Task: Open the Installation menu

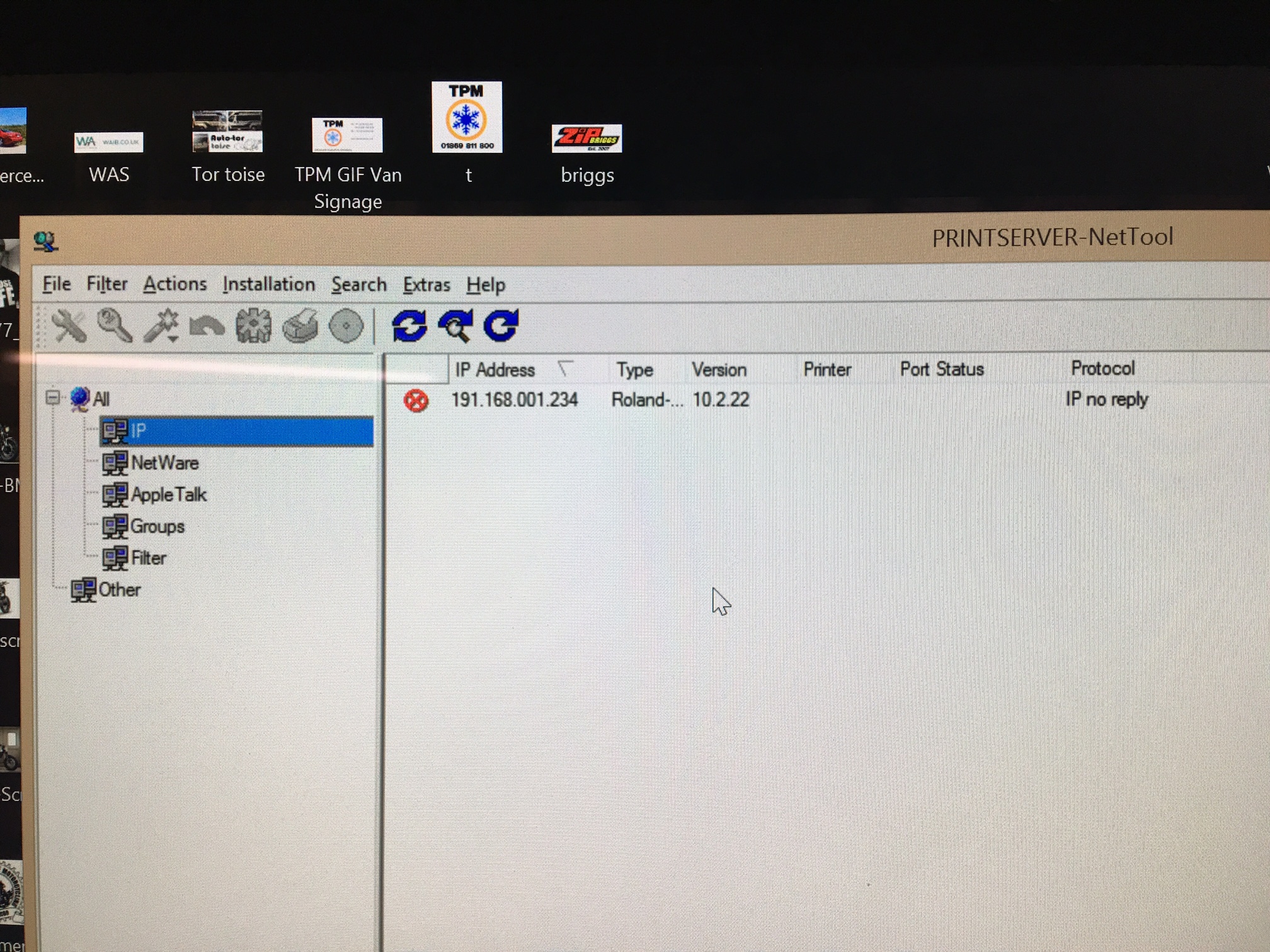Action: click(268, 285)
